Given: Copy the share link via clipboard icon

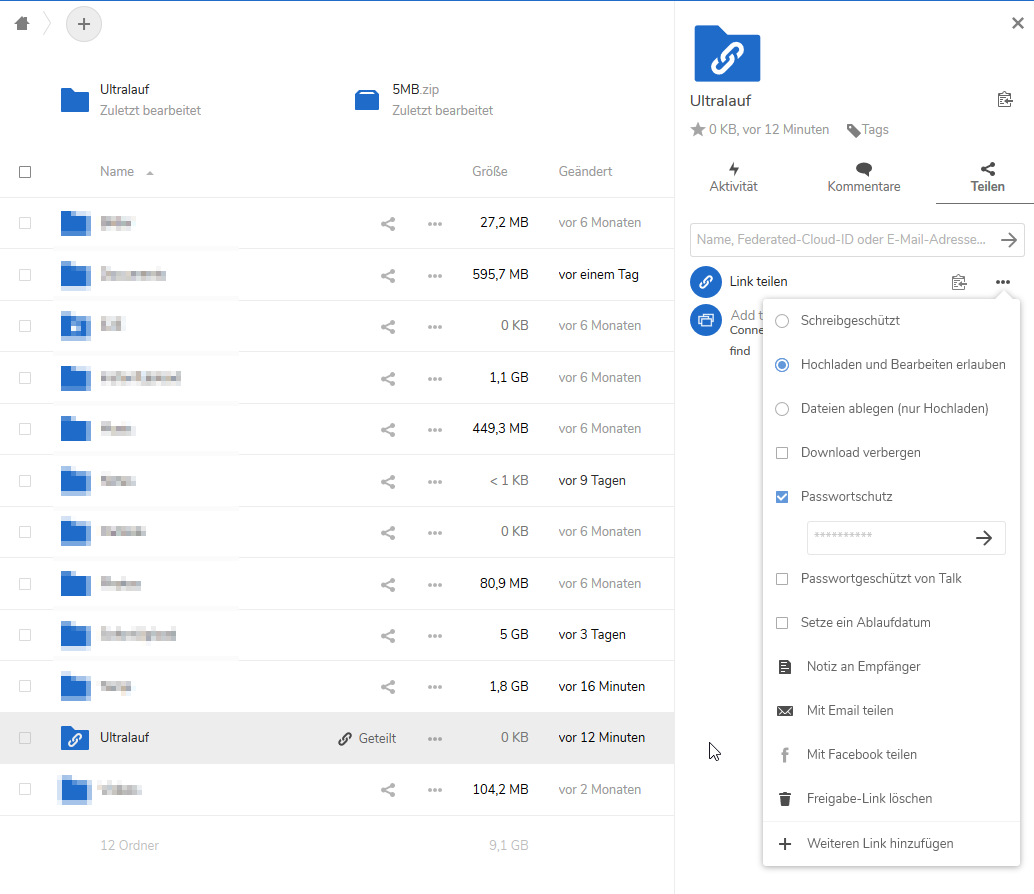Looking at the screenshot, I should click(x=959, y=282).
